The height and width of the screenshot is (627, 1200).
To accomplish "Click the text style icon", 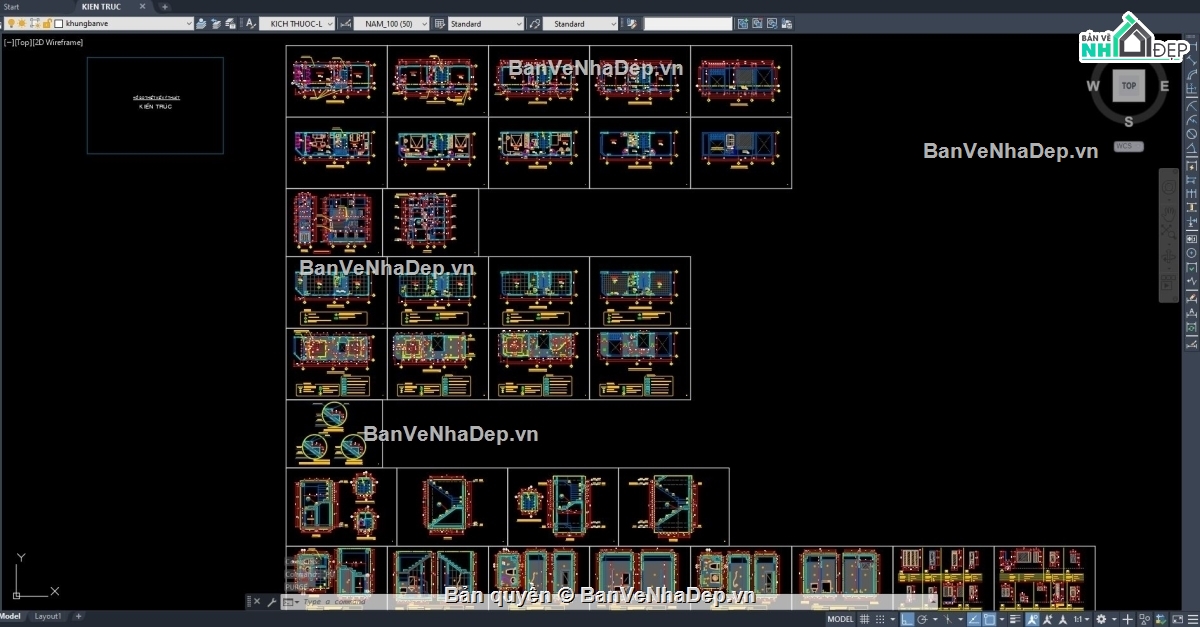I will pyautogui.click(x=250, y=23).
